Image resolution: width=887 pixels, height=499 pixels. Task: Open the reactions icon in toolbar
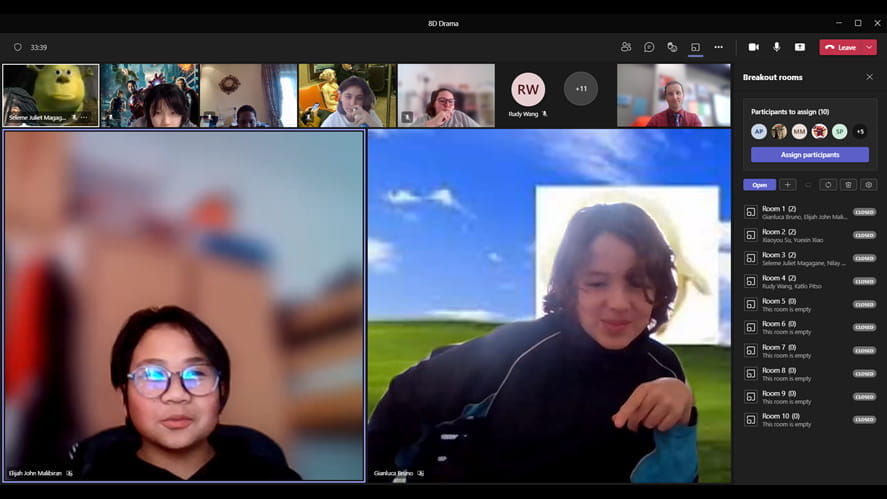click(x=672, y=47)
